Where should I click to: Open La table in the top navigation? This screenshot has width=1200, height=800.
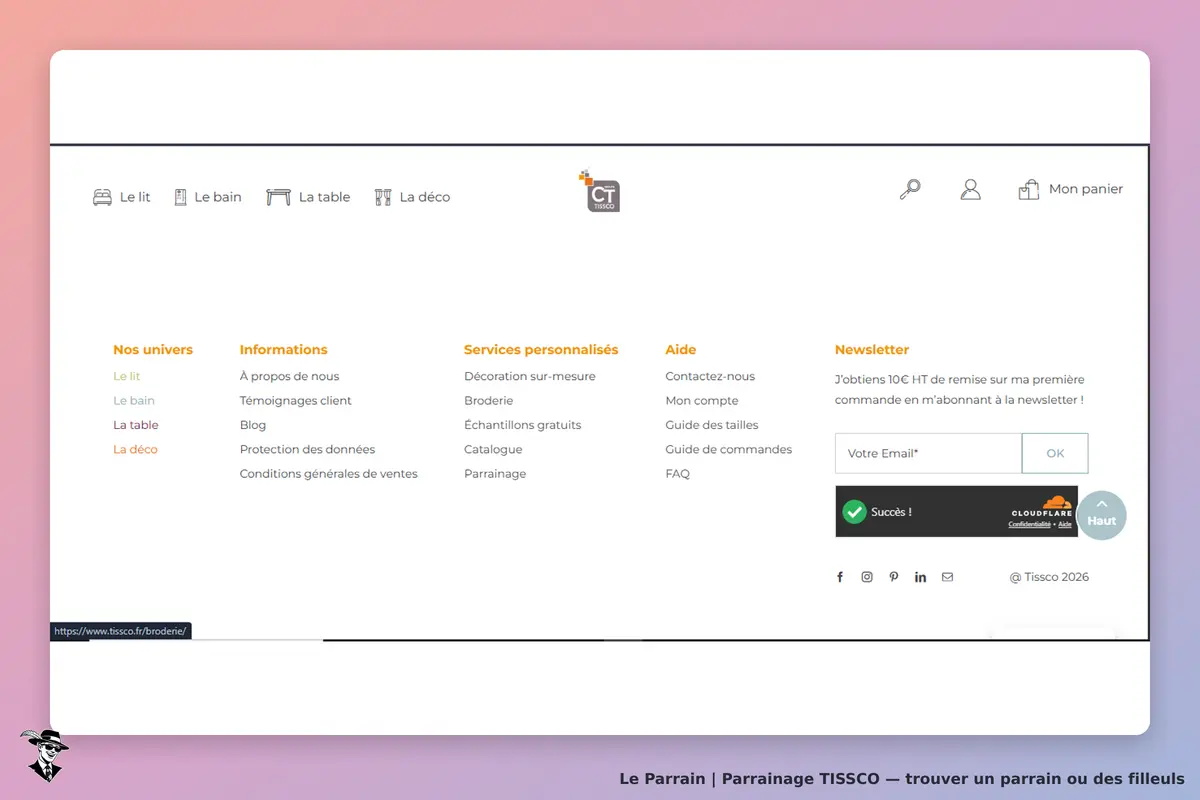coord(325,197)
